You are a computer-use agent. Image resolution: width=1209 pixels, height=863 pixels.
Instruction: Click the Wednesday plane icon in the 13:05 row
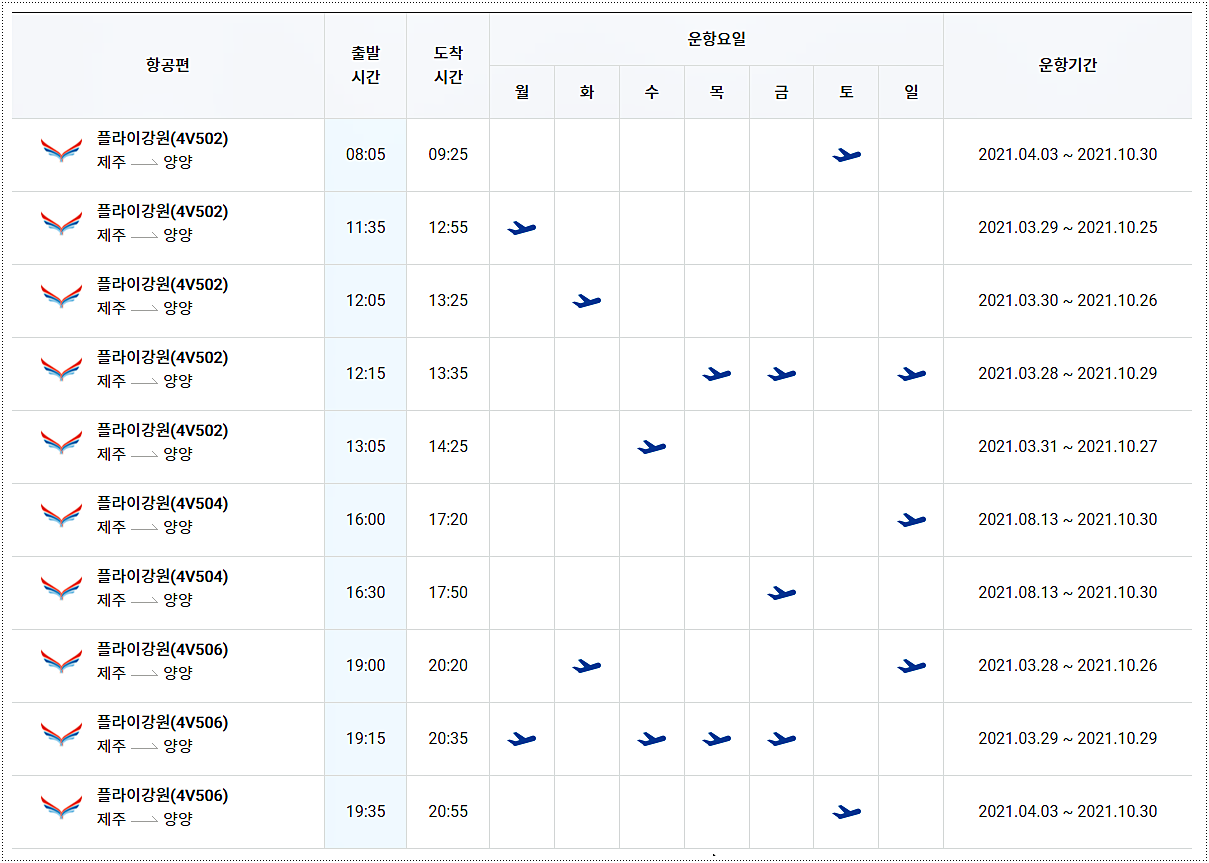click(652, 447)
